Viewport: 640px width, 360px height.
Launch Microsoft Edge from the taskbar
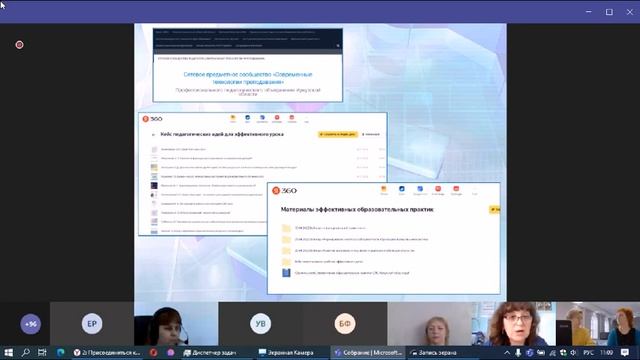tap(60, 352)
